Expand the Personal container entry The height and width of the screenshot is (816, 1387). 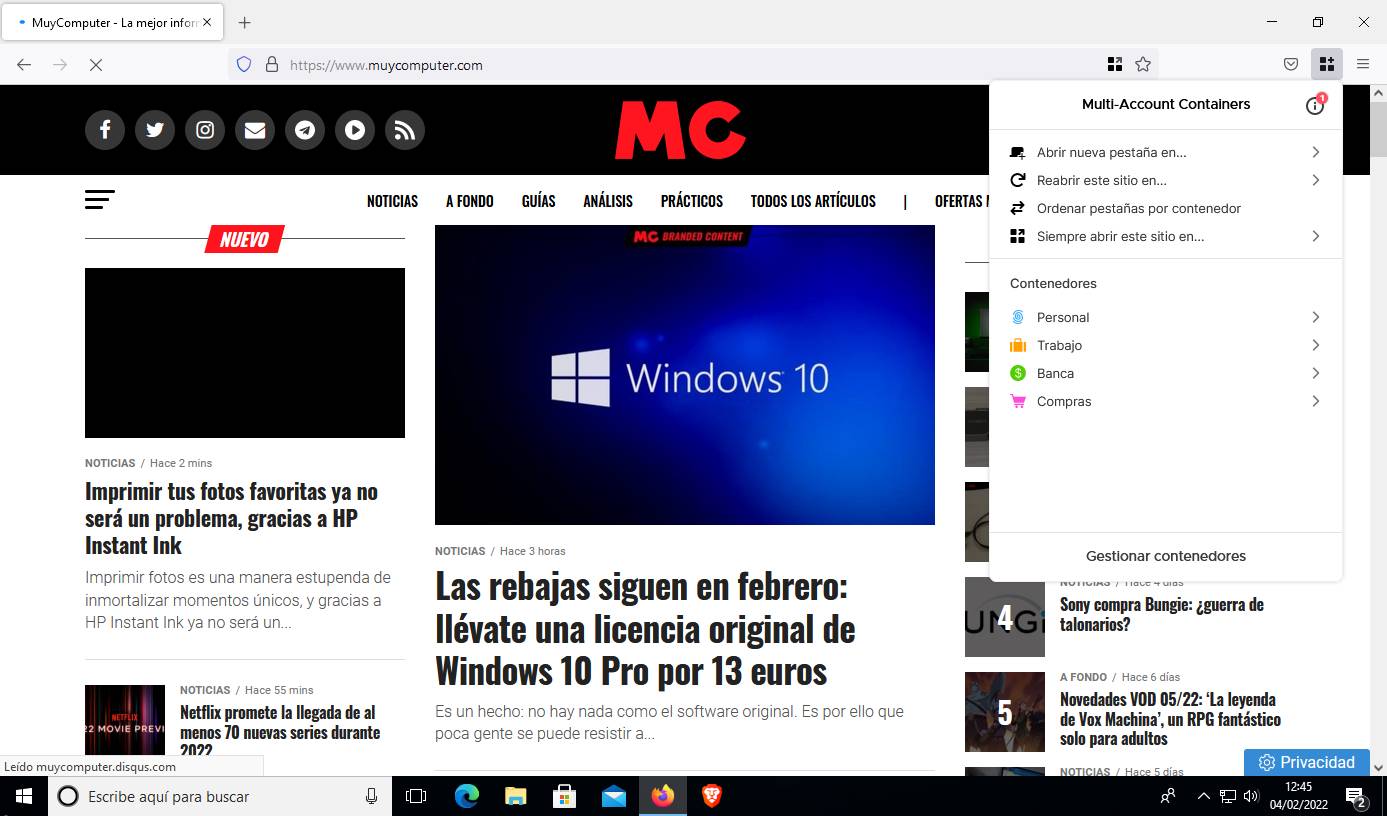point(1165,317)
